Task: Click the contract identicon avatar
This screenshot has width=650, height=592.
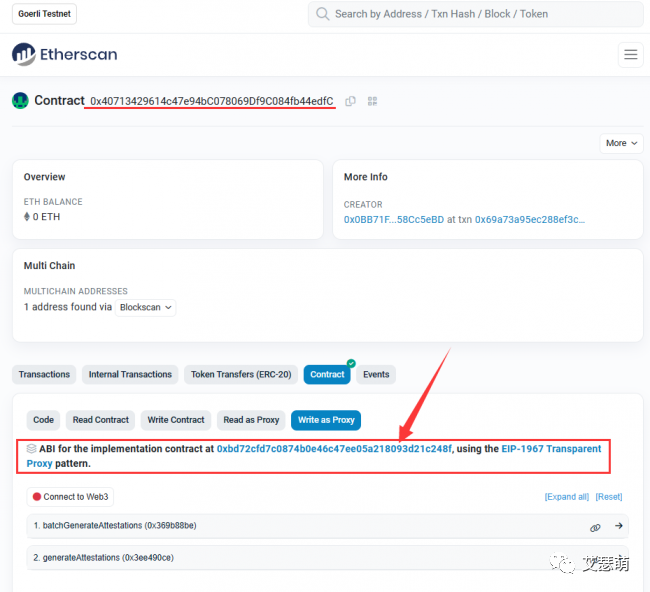Action: pyautogui.click(x=20, y=100)
